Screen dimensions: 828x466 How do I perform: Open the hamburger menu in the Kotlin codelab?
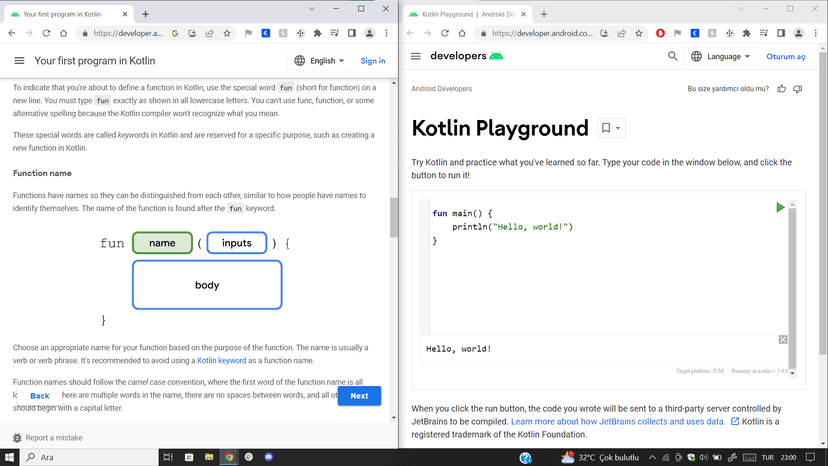19,61
